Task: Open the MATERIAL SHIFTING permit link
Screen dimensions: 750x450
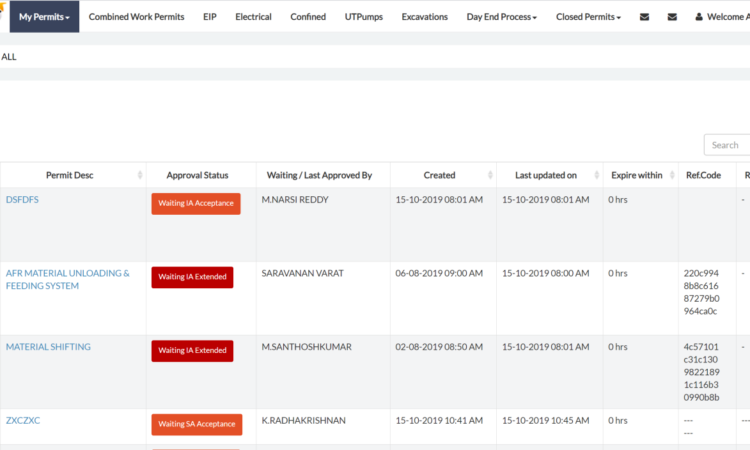Action: [x=48, y=347]
